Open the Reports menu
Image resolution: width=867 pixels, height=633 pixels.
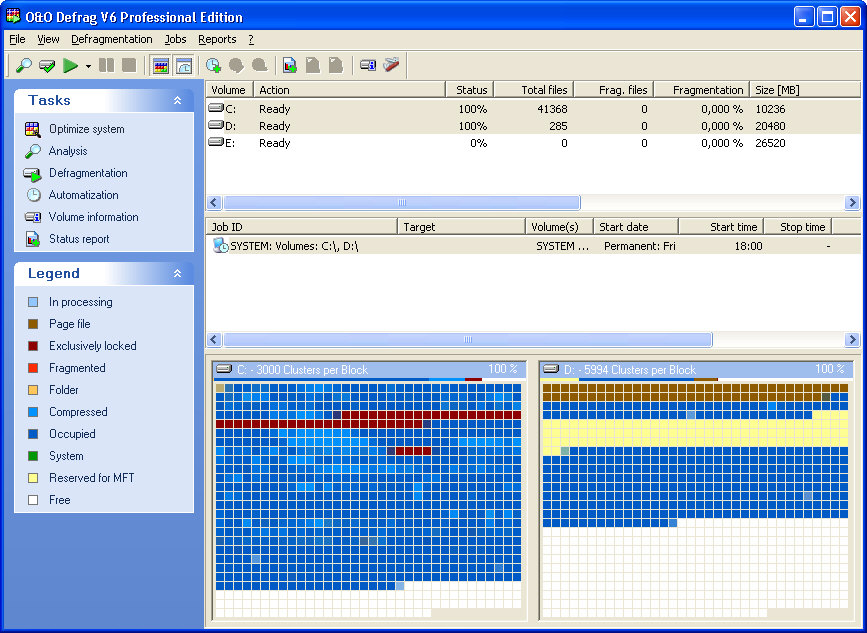217,39
